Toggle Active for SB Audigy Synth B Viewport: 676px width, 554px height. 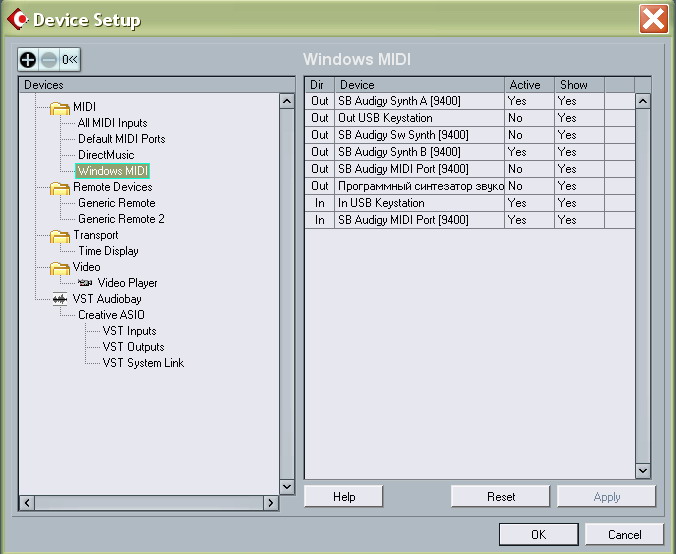(x=529, y=152)
